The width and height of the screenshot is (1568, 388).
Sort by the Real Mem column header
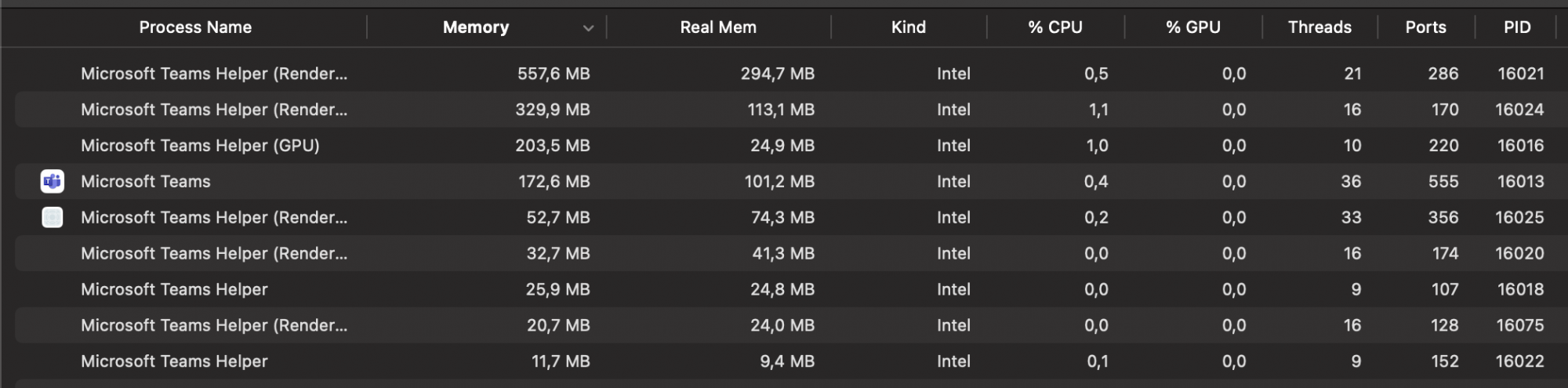point(717,27)
